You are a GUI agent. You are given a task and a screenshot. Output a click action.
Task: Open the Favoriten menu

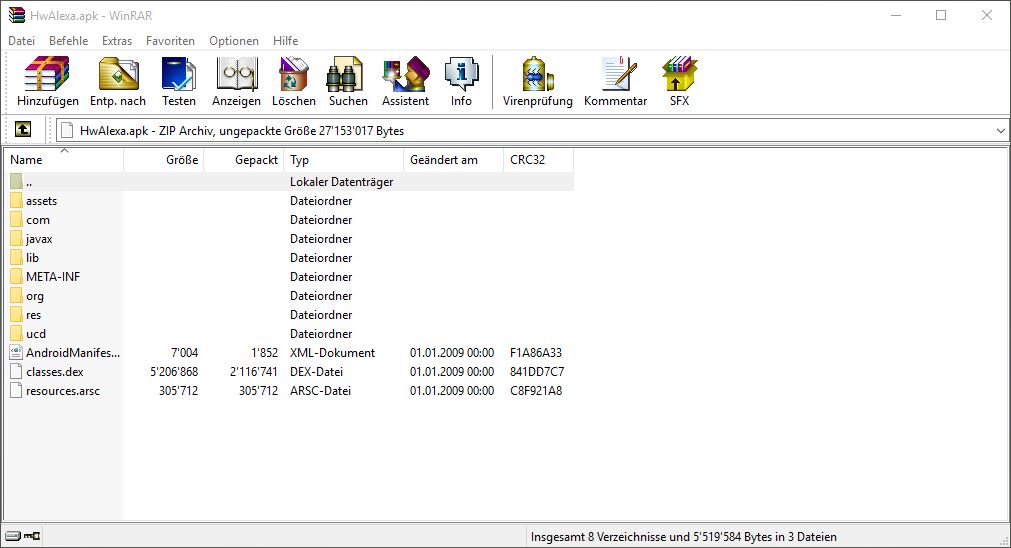tap(170, 41)
